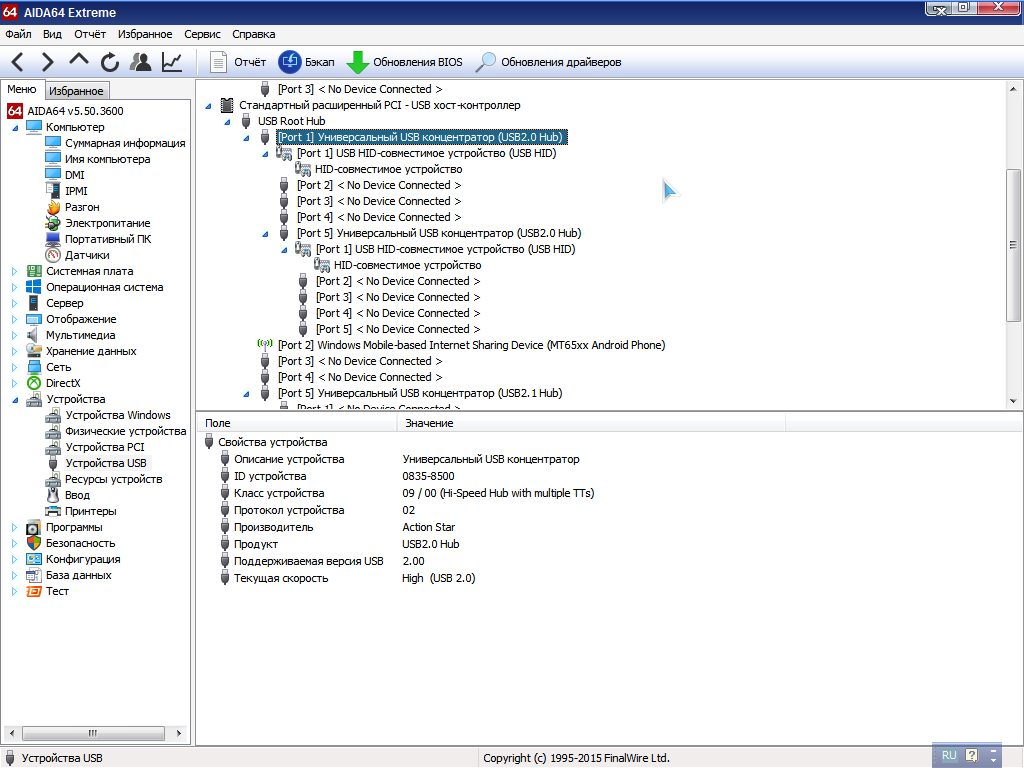Click the Up level arrow icon
The image size is (1024, 768).
[78, 61]
